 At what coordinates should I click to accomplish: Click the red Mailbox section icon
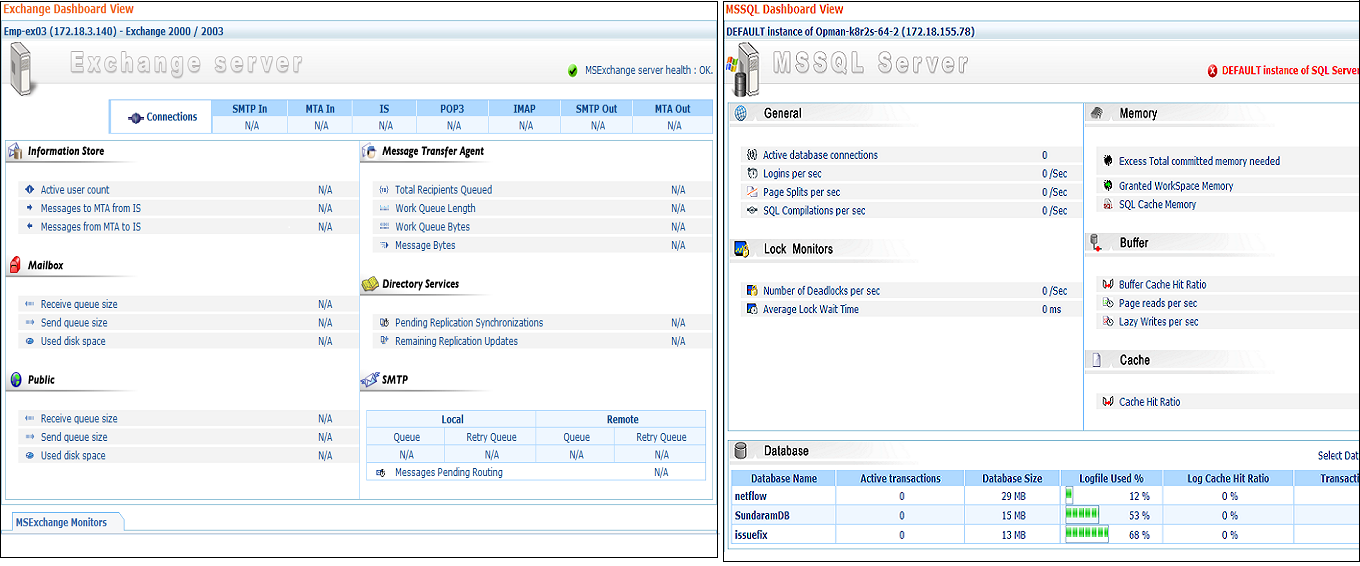15,266
